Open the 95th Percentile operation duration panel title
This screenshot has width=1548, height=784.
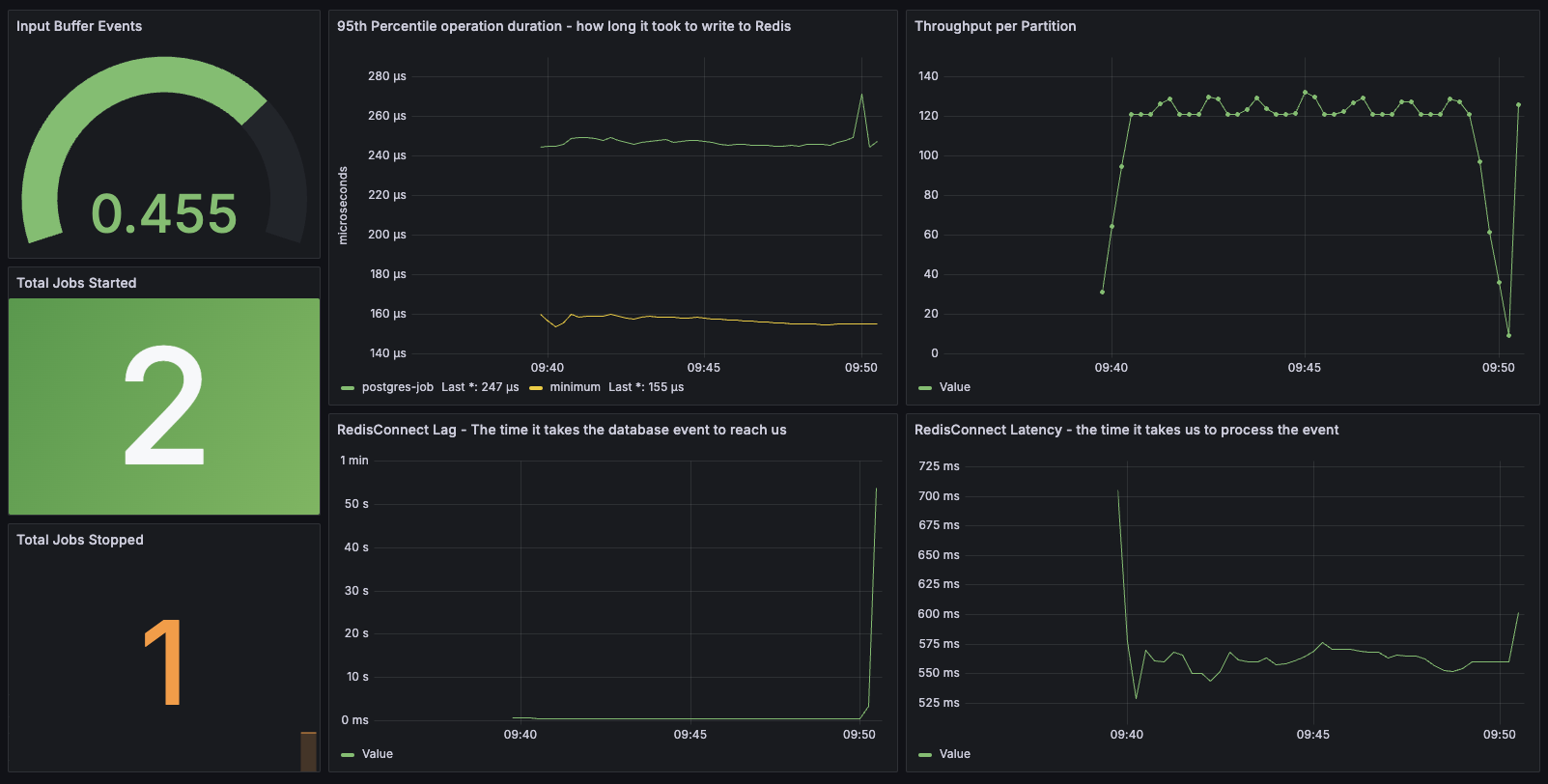pos(564,26)
